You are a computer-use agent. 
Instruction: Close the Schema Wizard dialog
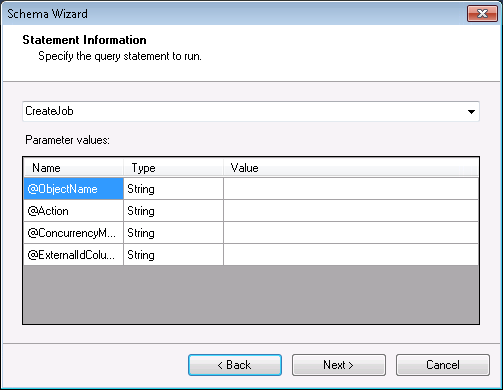(x=482, y=14)
